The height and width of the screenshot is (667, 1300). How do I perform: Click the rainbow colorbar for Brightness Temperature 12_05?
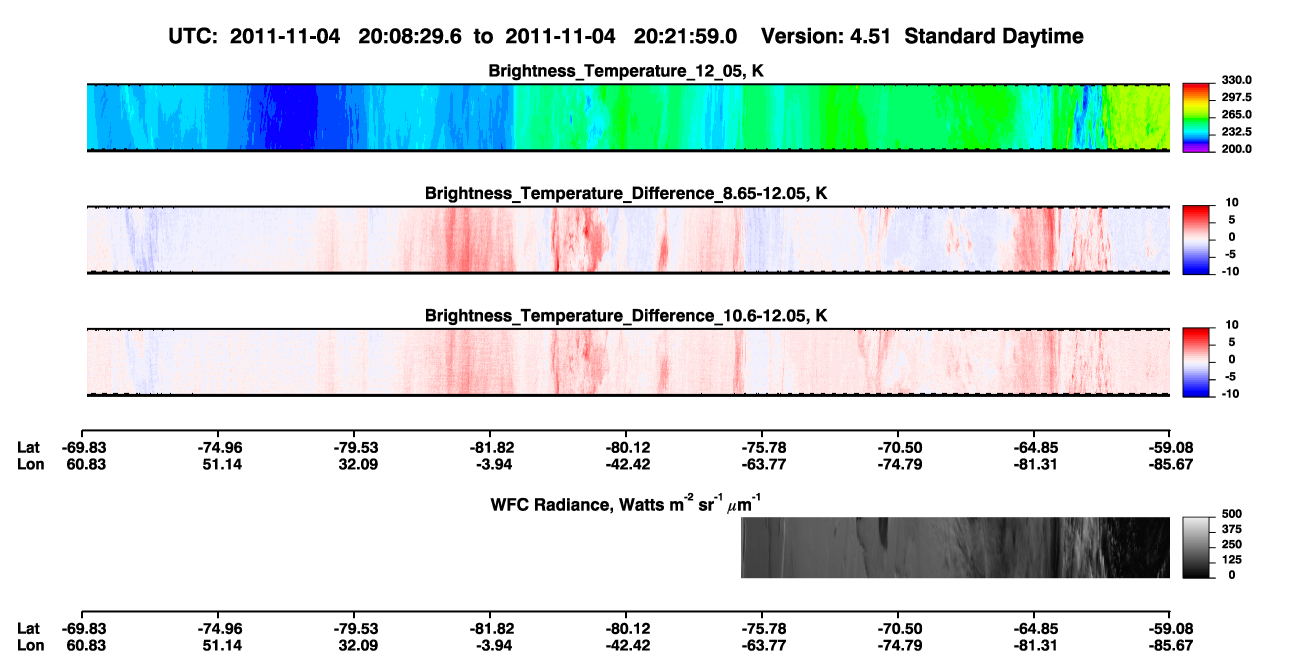1196,116
